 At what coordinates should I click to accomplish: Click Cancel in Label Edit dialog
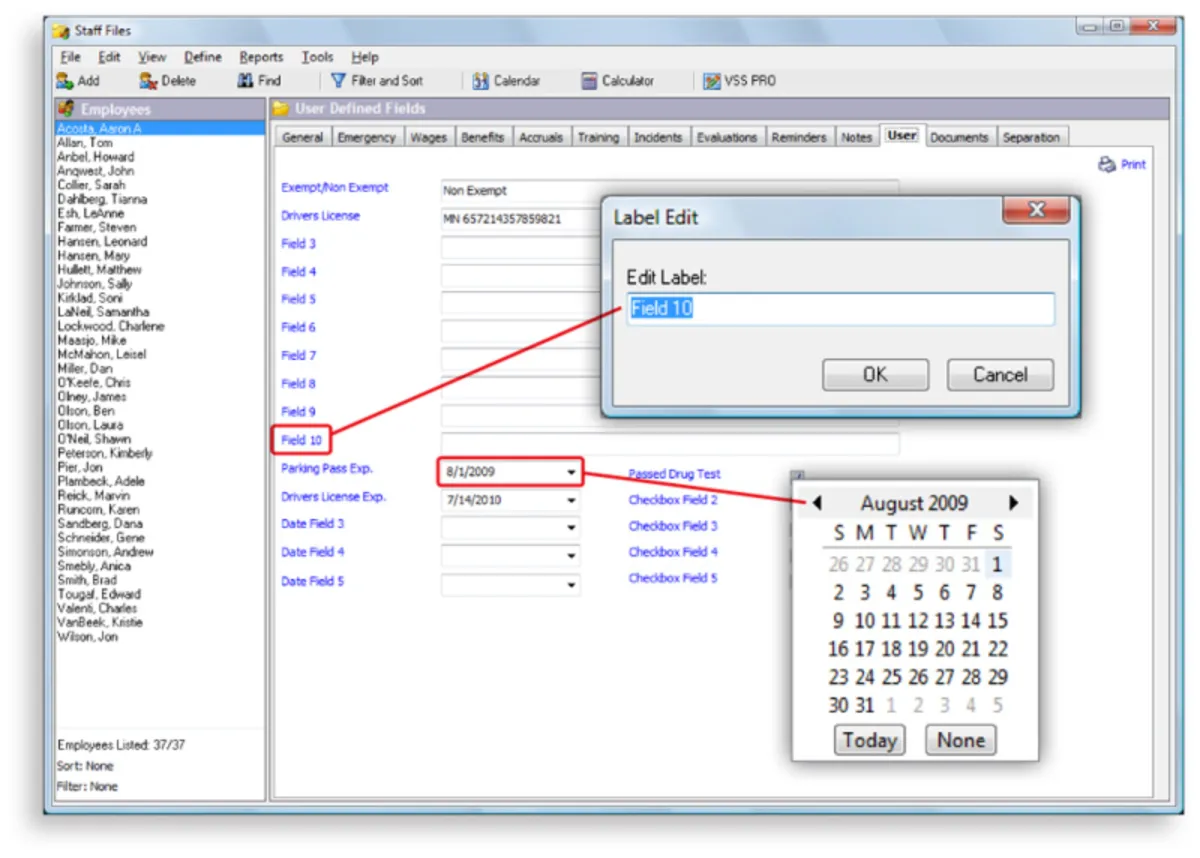[x=1000, y=375]
